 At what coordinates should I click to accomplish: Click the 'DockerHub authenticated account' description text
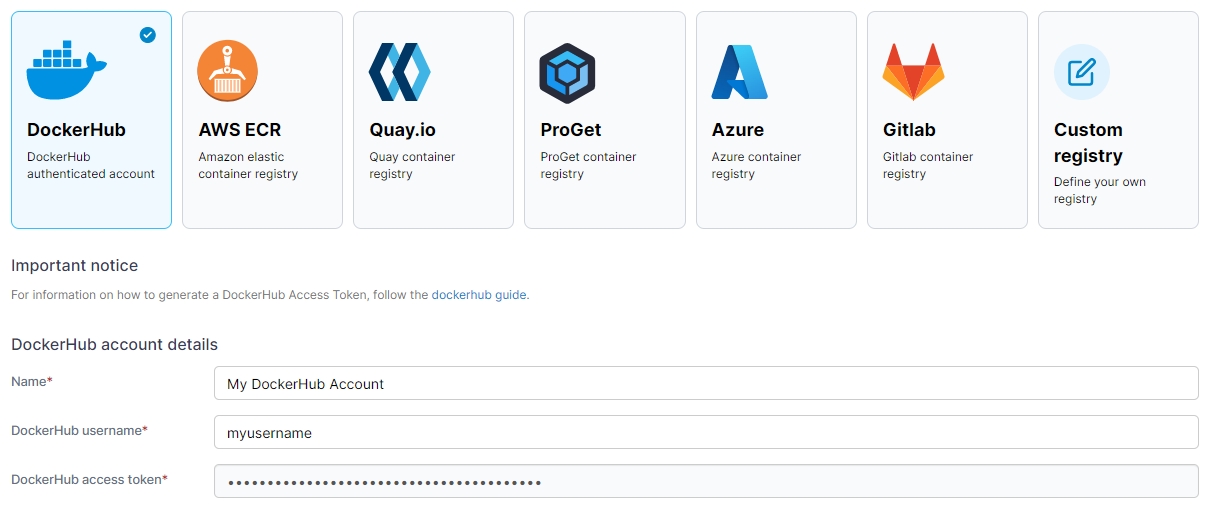tap(91, 165)
